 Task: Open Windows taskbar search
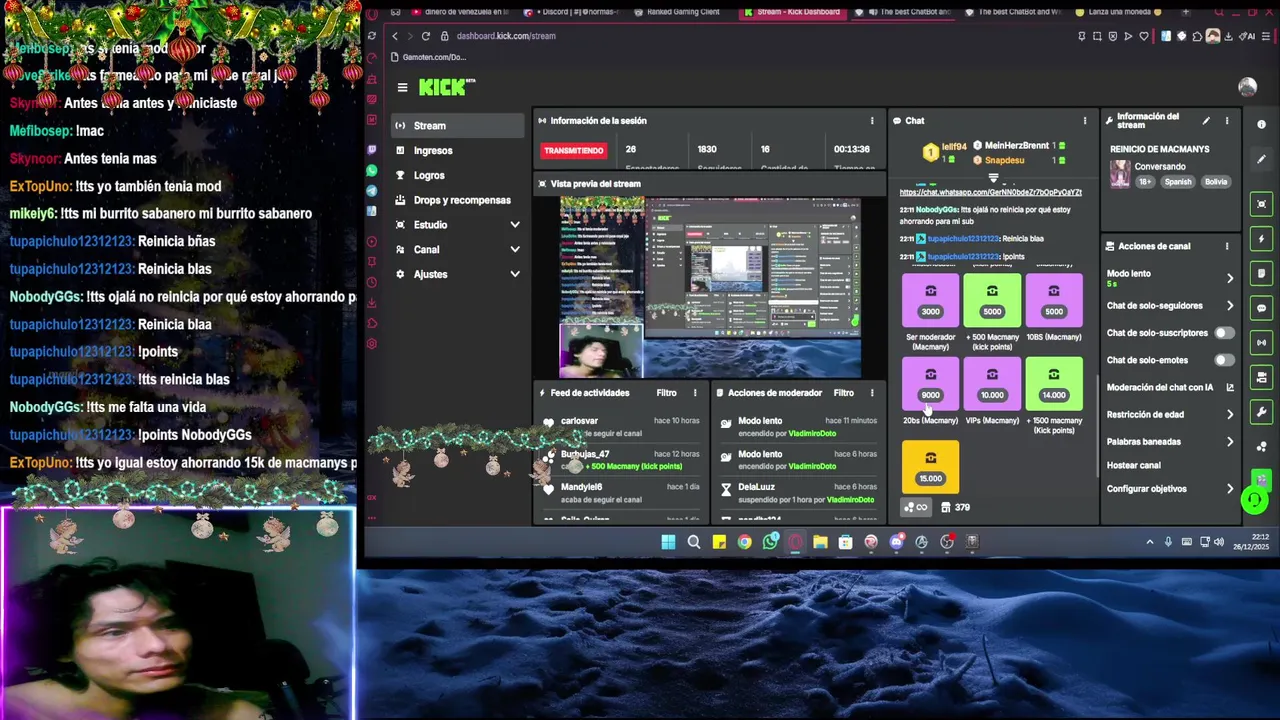[x=694, y=542]
